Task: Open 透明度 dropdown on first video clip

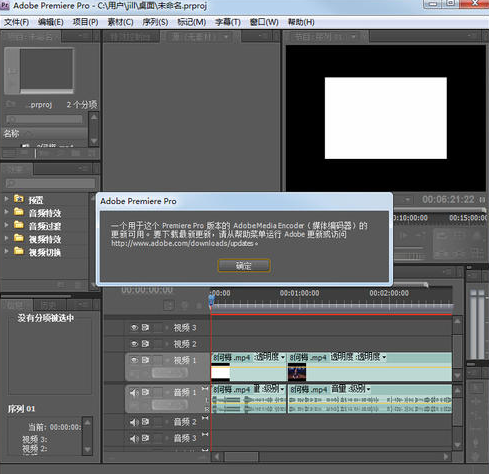Action: coord(283,357)
